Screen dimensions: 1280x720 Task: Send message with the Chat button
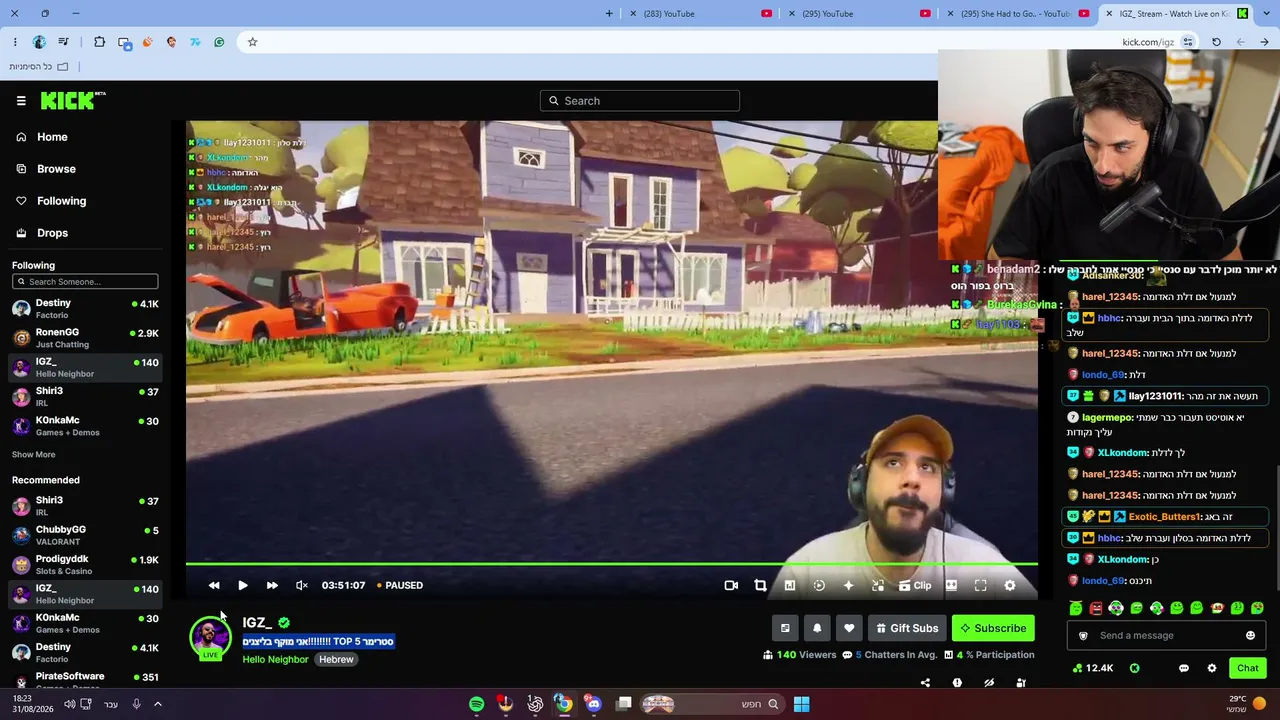(x=1248, y=668)
